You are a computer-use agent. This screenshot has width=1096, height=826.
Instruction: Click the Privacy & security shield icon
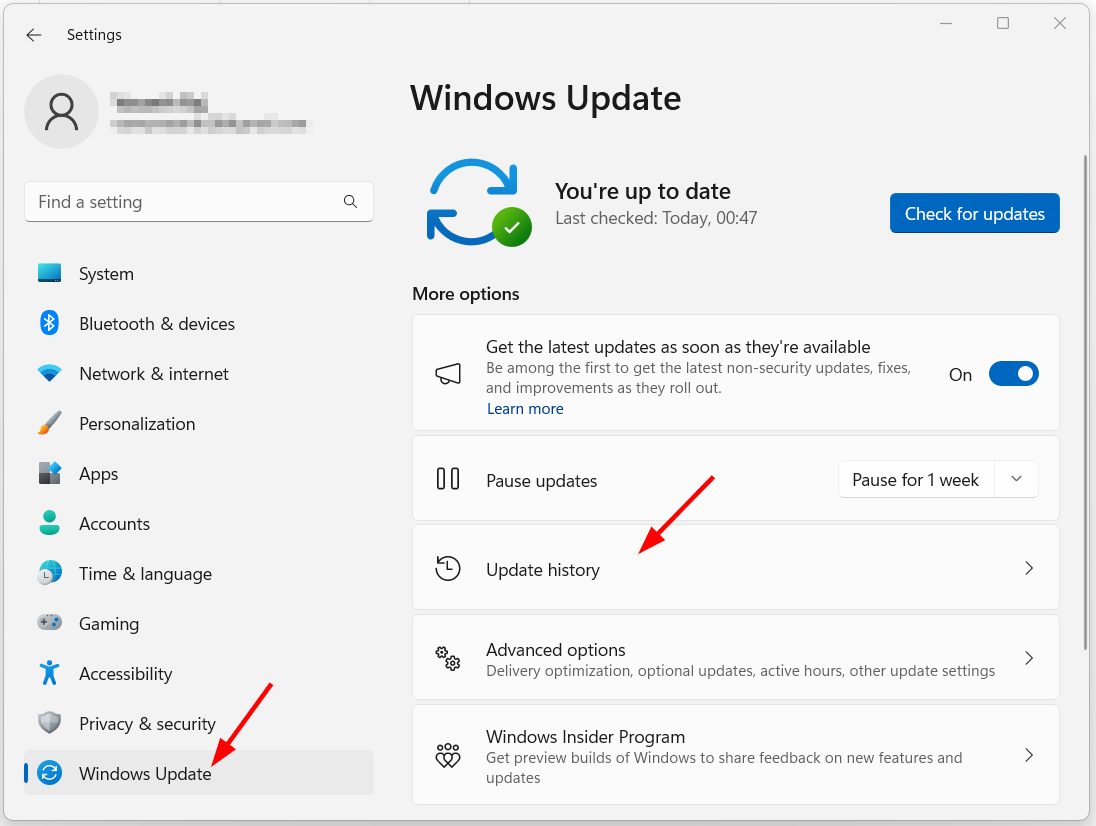[x=50, y=723]
